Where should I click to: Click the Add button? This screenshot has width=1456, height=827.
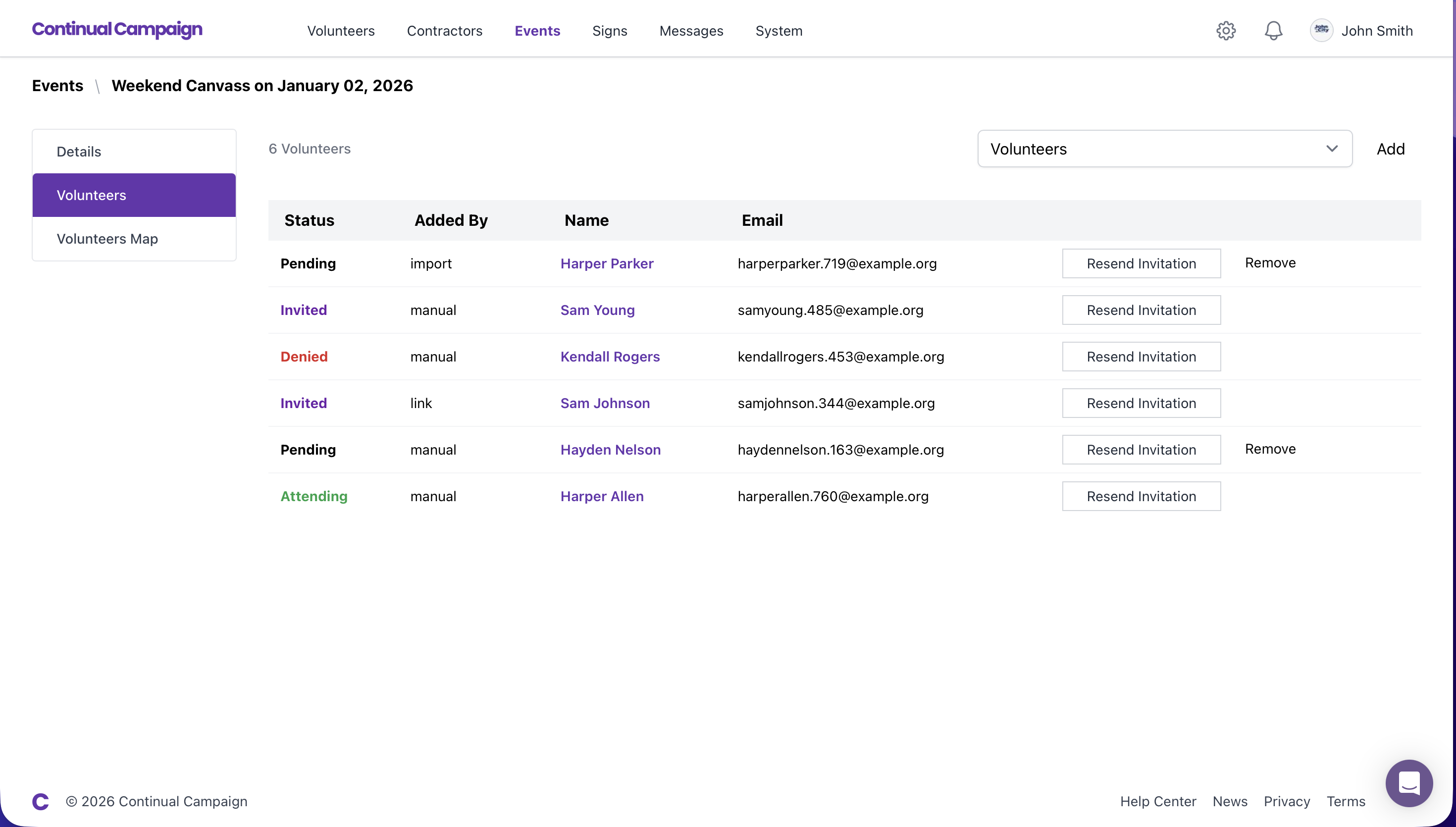1390,148
